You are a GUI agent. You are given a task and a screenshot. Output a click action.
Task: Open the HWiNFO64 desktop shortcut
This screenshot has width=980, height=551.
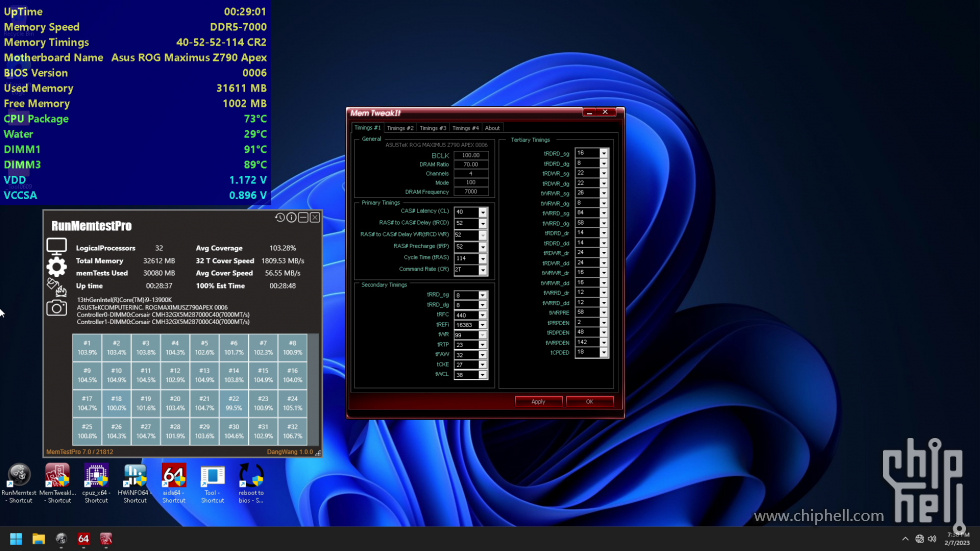[x=135, y=484]
